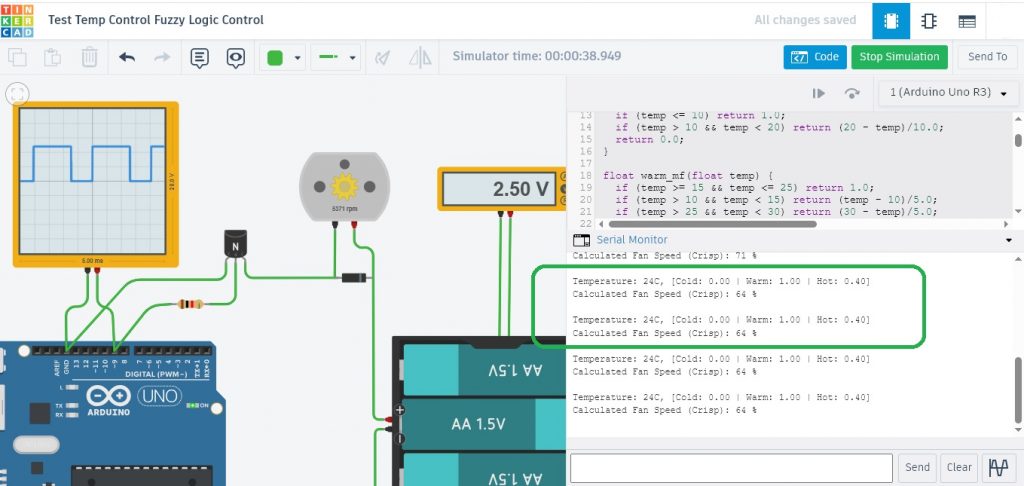1024x486 pixels.
Task: Toggle notes visibility eye icon
Action: point(236,57)
